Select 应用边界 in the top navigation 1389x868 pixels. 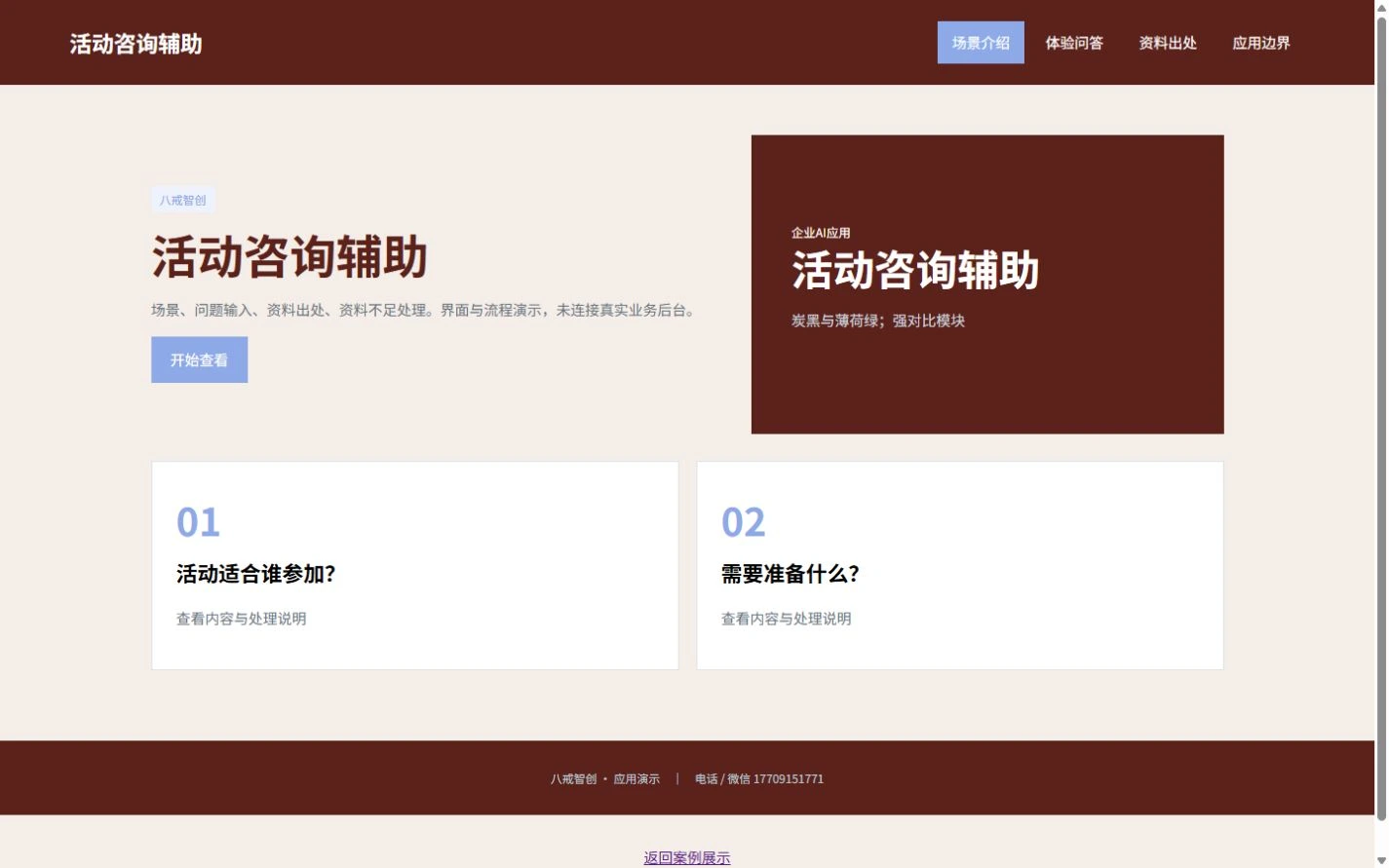point(1261,43)
